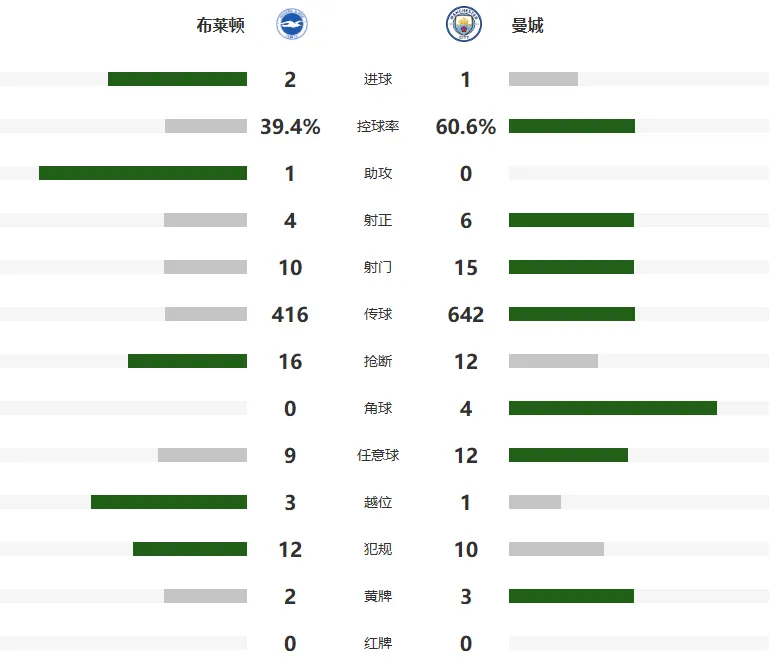The width and height of the screenshot is (781, 670).
Task: Click the 39.4% possession value
Action: coord(290,127)
